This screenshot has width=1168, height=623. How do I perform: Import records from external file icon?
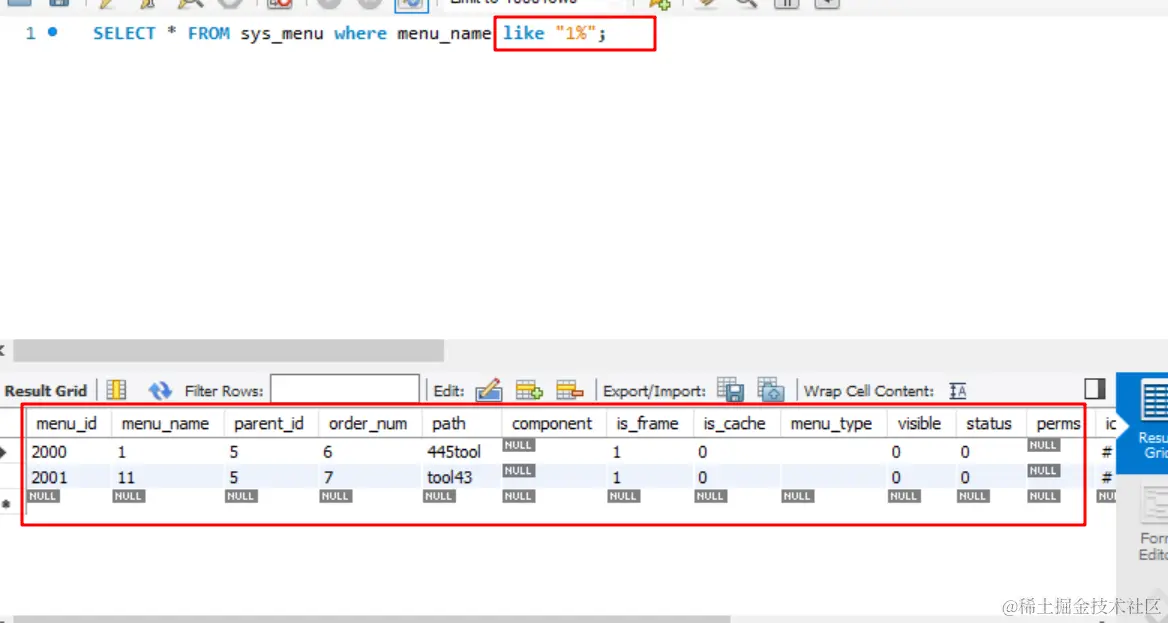point(771,390)
